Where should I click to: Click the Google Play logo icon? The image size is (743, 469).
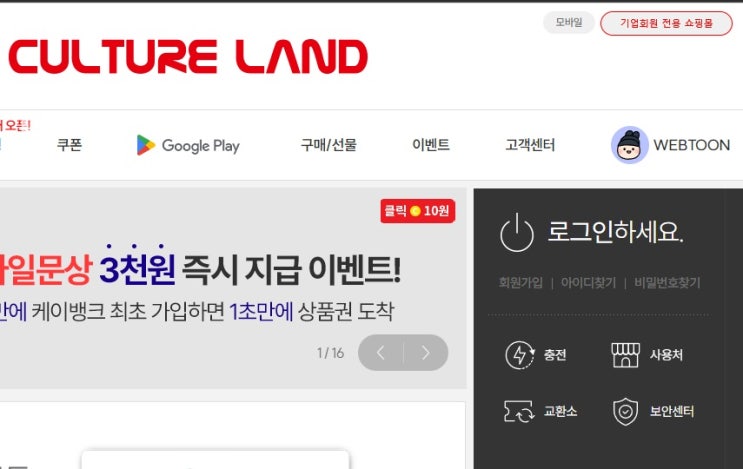pos(145,145)
